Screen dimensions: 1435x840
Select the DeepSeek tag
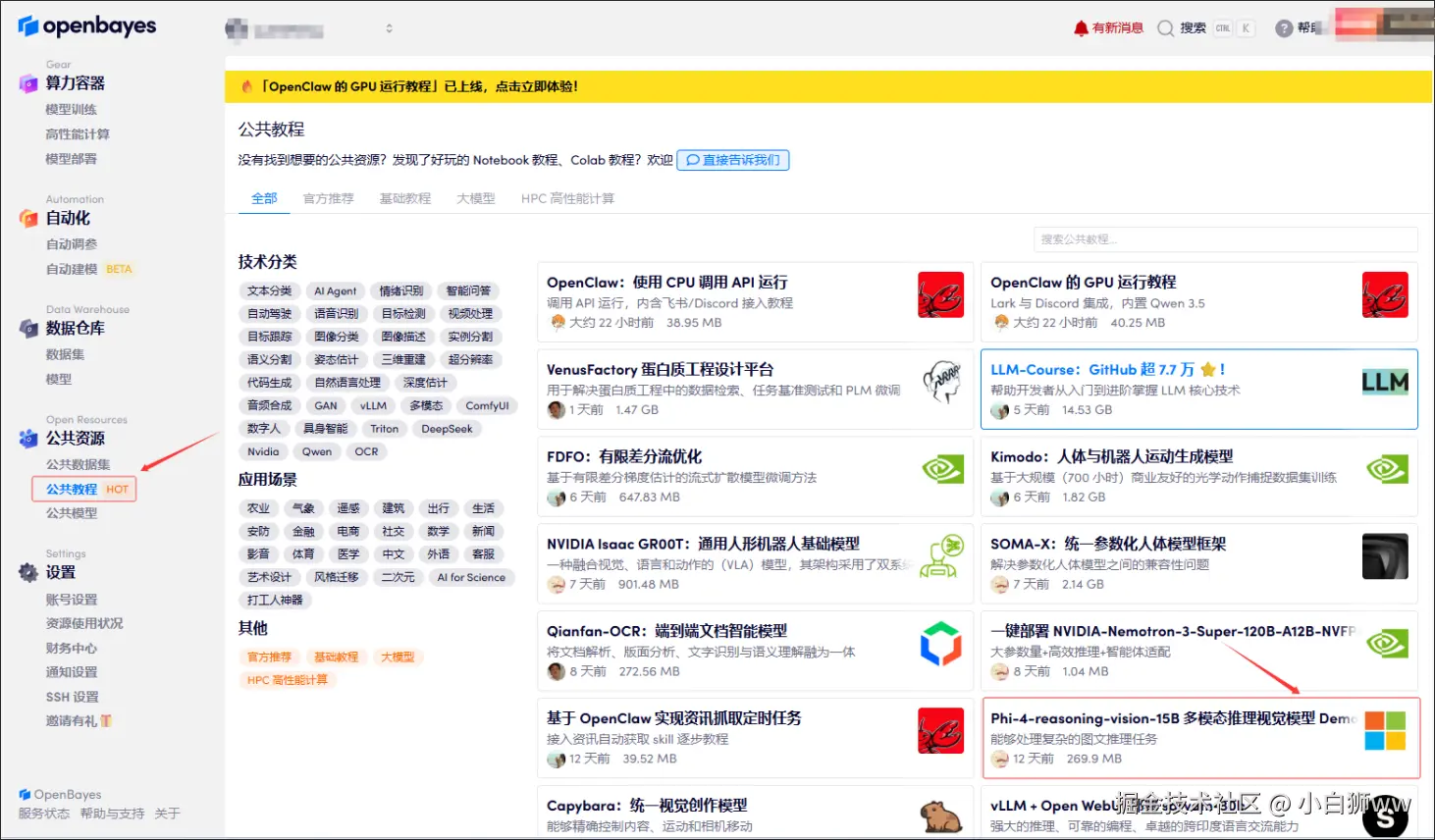447,429
